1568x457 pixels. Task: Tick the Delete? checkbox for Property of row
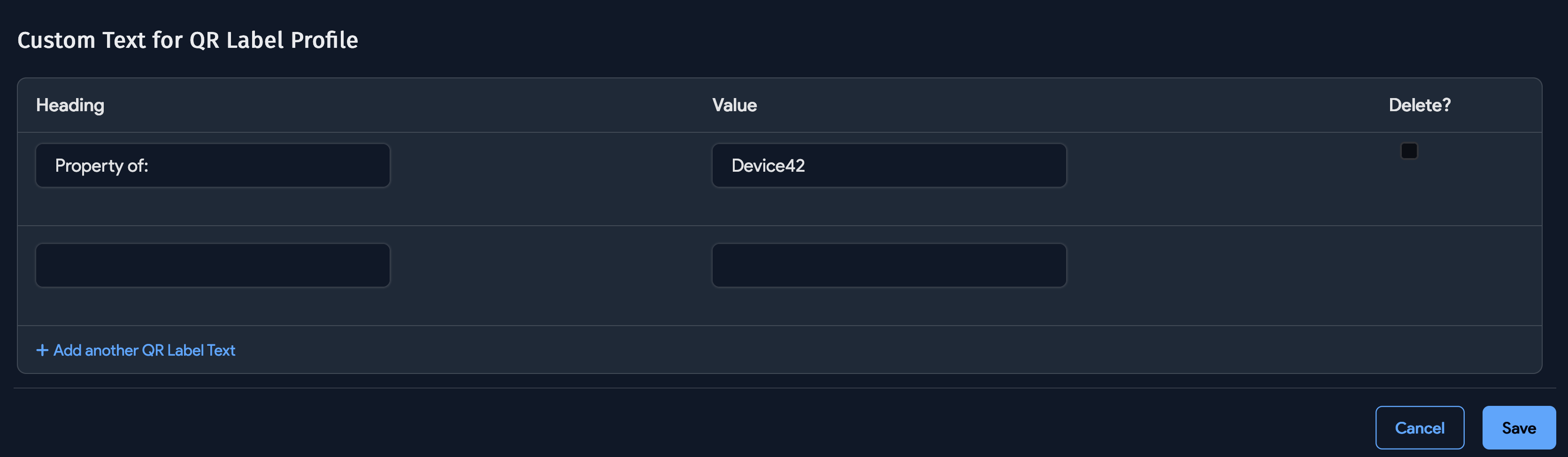point(1408,151)
